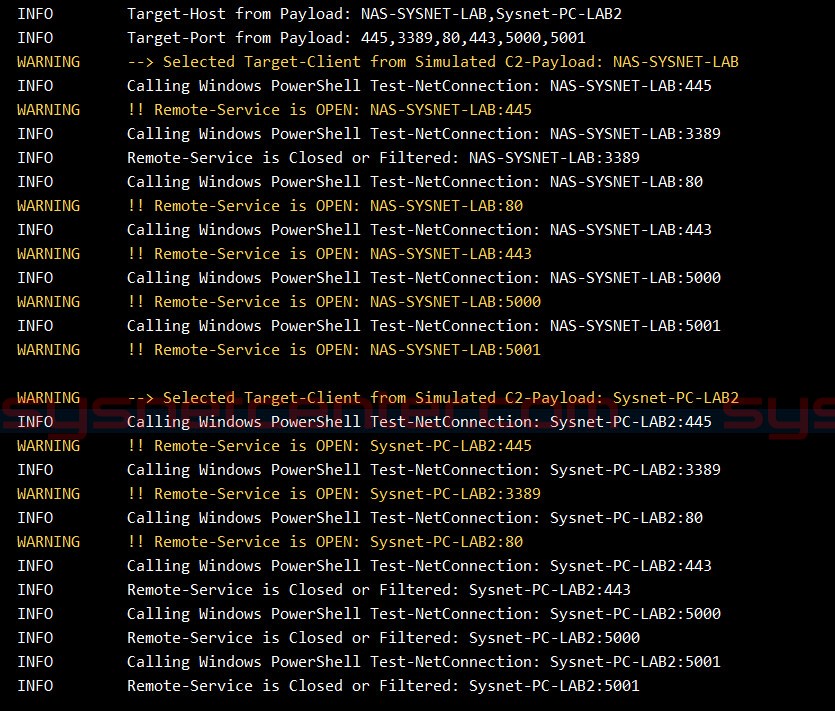Viewport: 835px width, 711px height.
Task: Click the Test-NetConnection Sysnet-PC-LAB2:5000 line
Action: pos(369,614)
